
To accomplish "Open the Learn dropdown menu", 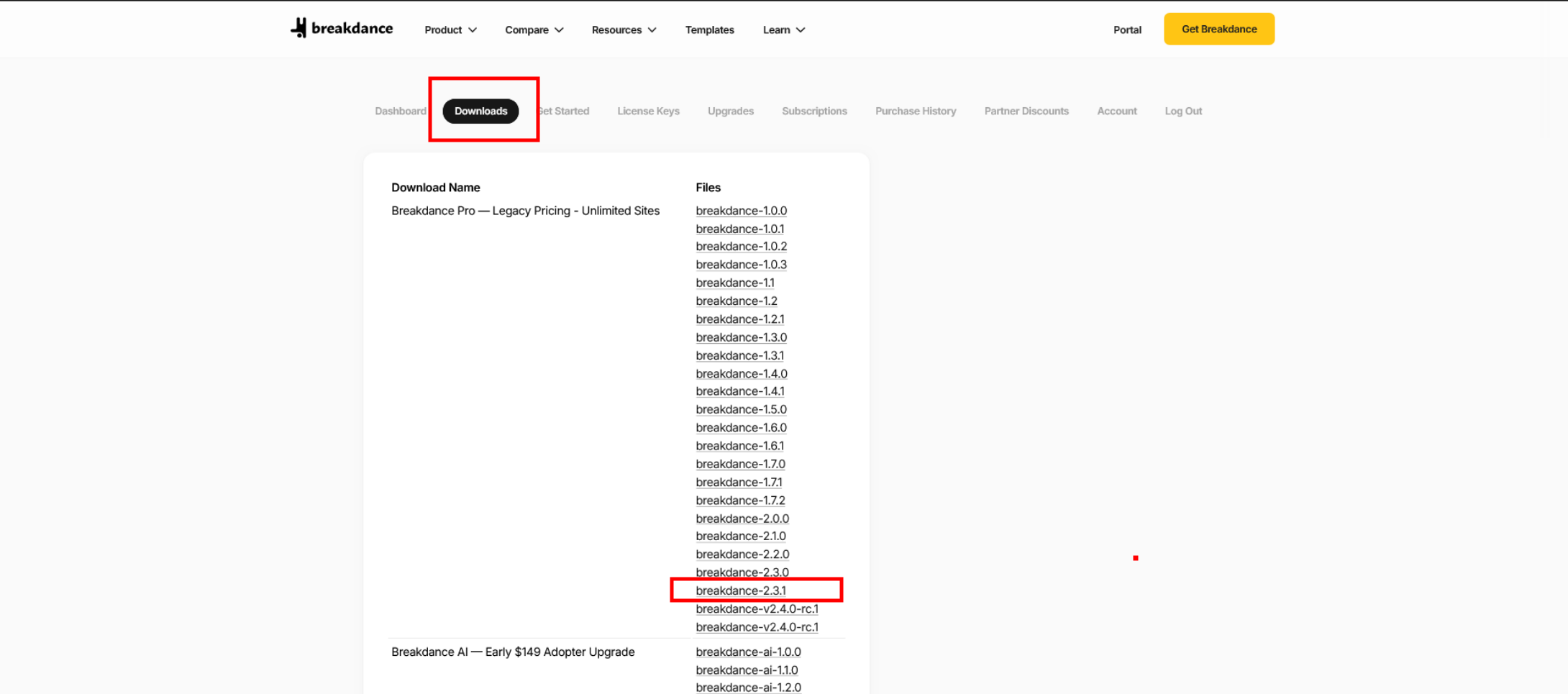I will [783, 29].
